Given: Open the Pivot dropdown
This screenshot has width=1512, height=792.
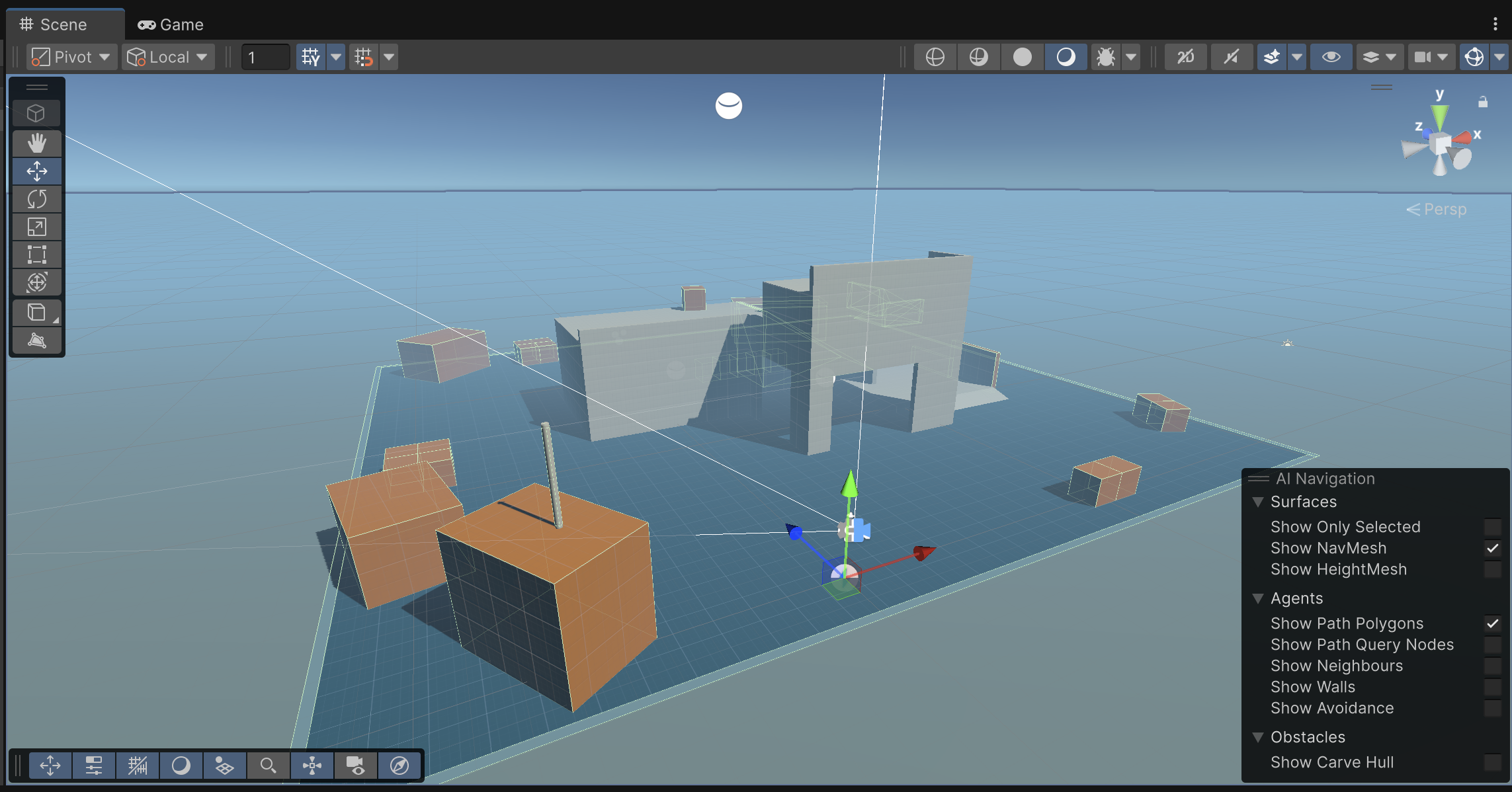Looking at the screenshot, I should [x=71, y=57].
